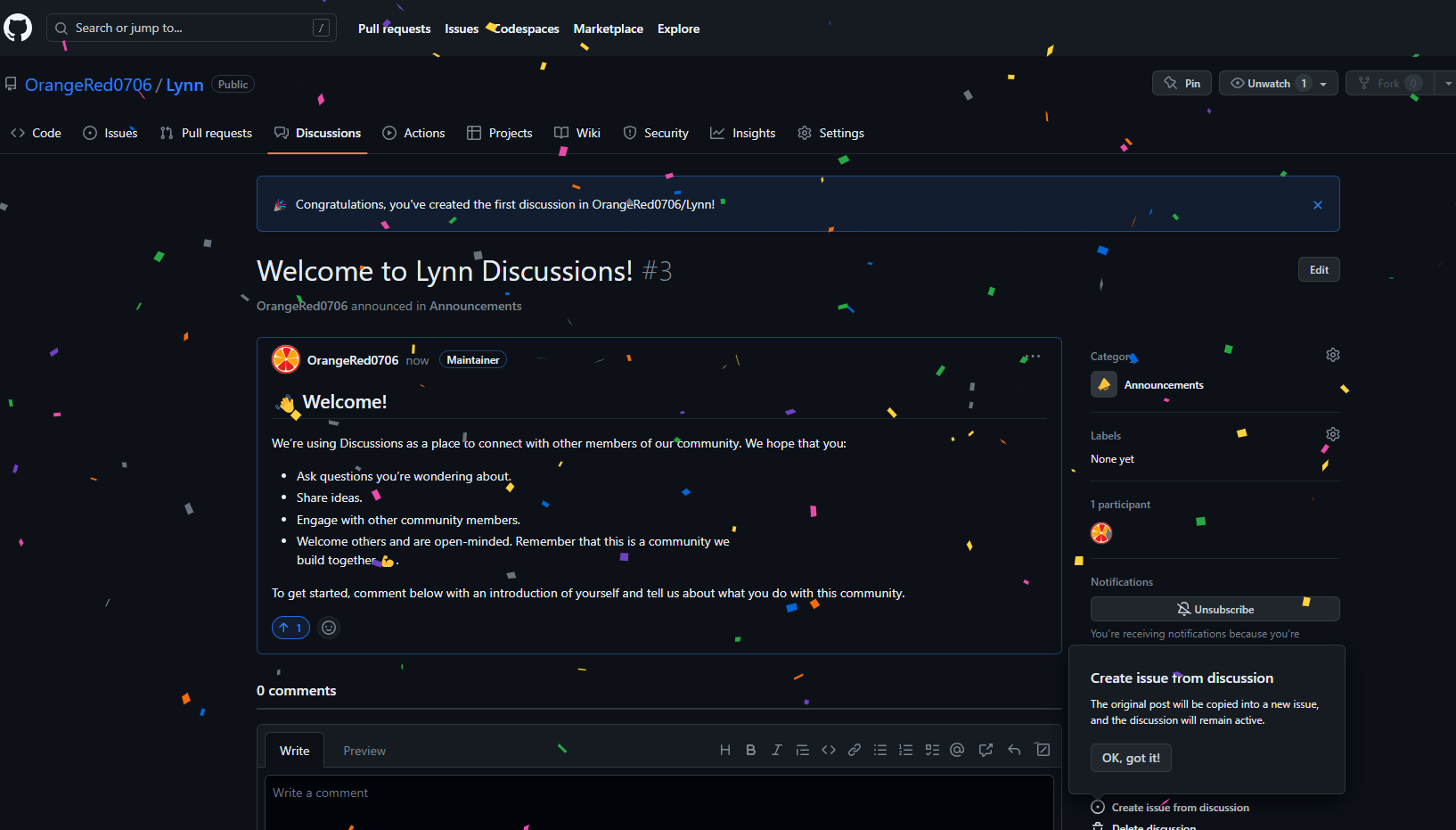Edit the discussion title
Screen dimensions: 1456x830
(1319, 269)
